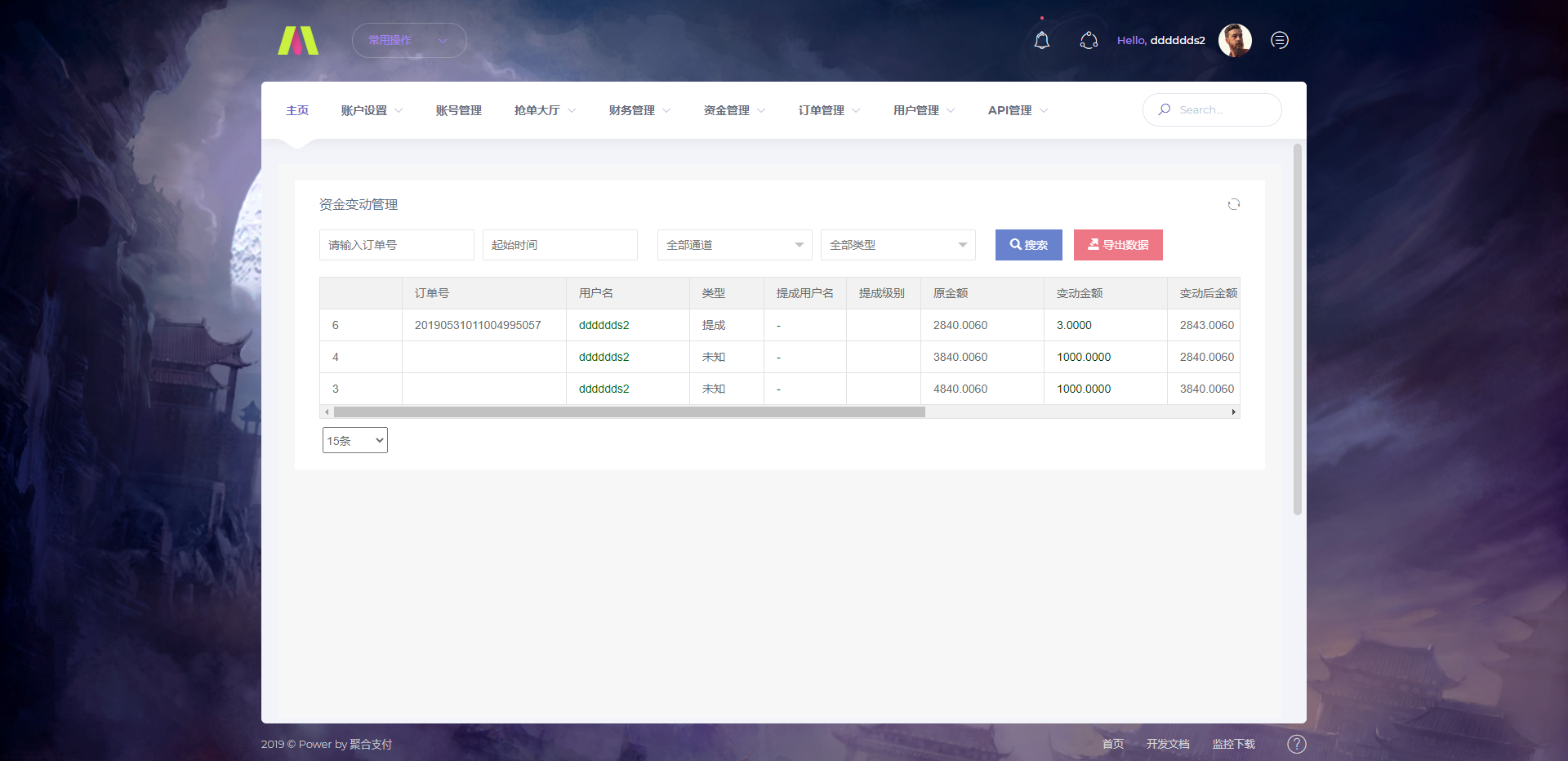Screen dimensions: 1568x761
Task: Click the page vertical scrollbar
Action: [x=1298, y=329]
